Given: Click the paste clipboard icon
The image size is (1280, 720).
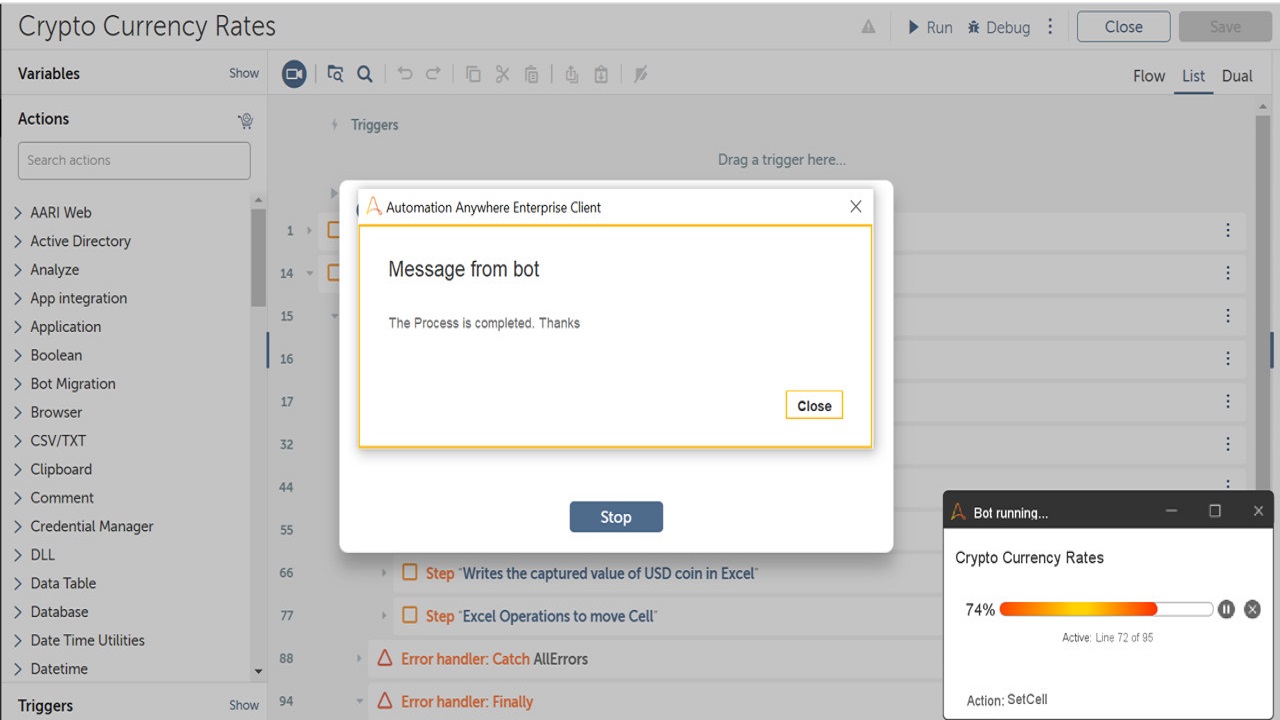Looking at the screenshot, I should click(x=532, y=74).
